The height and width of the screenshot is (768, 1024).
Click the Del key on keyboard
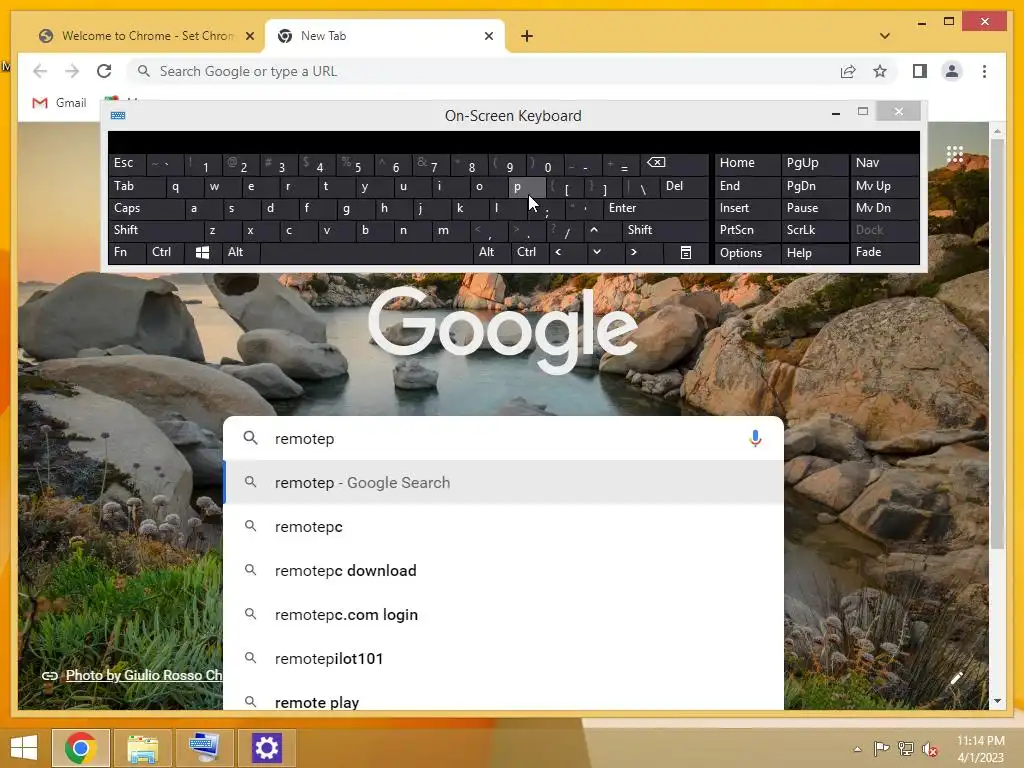(685, 187)
